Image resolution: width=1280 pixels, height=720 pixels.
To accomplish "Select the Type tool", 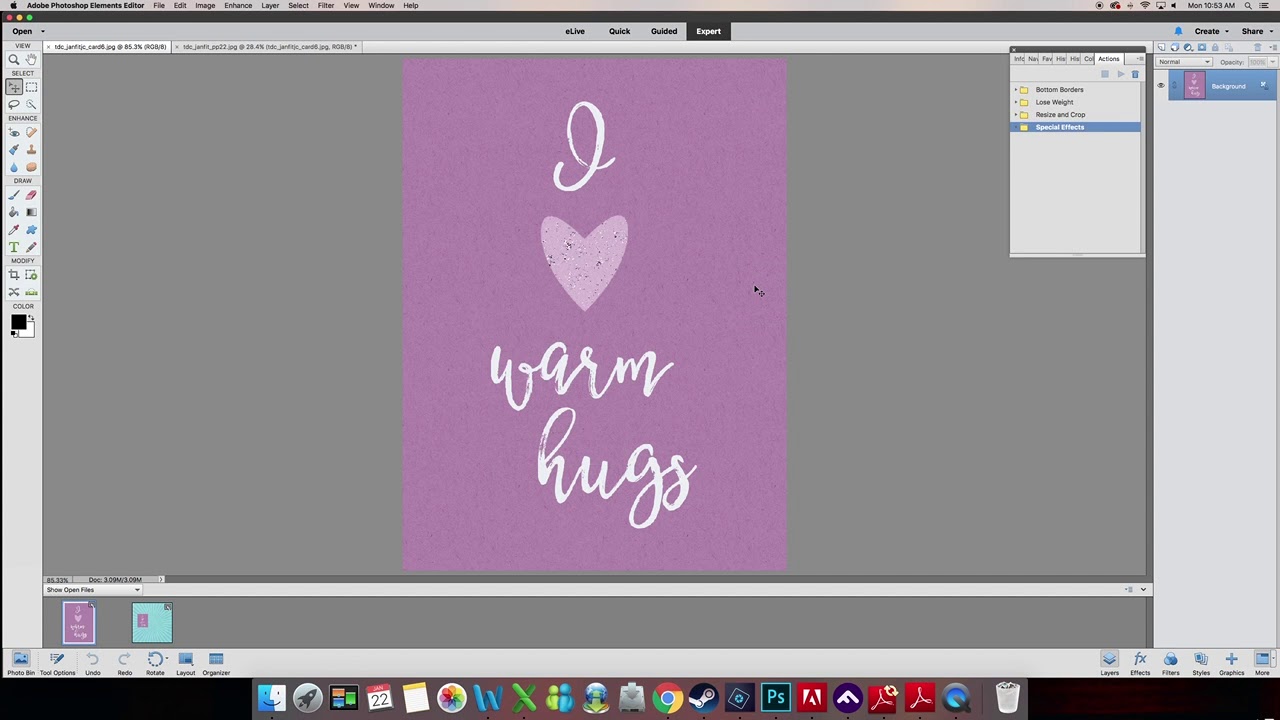I will click(x=14, y=247).
